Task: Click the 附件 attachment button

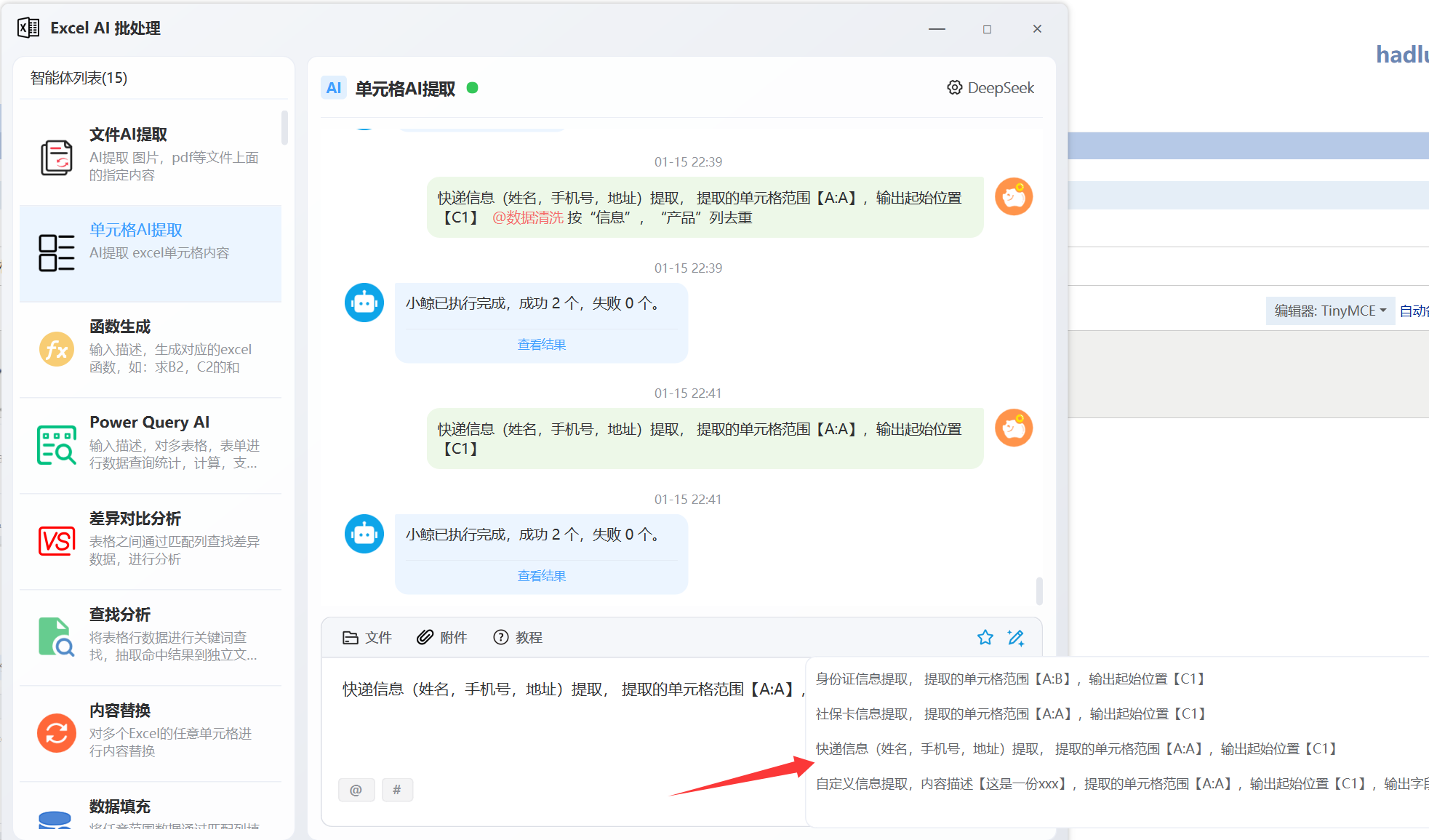Action: point(442,638)
